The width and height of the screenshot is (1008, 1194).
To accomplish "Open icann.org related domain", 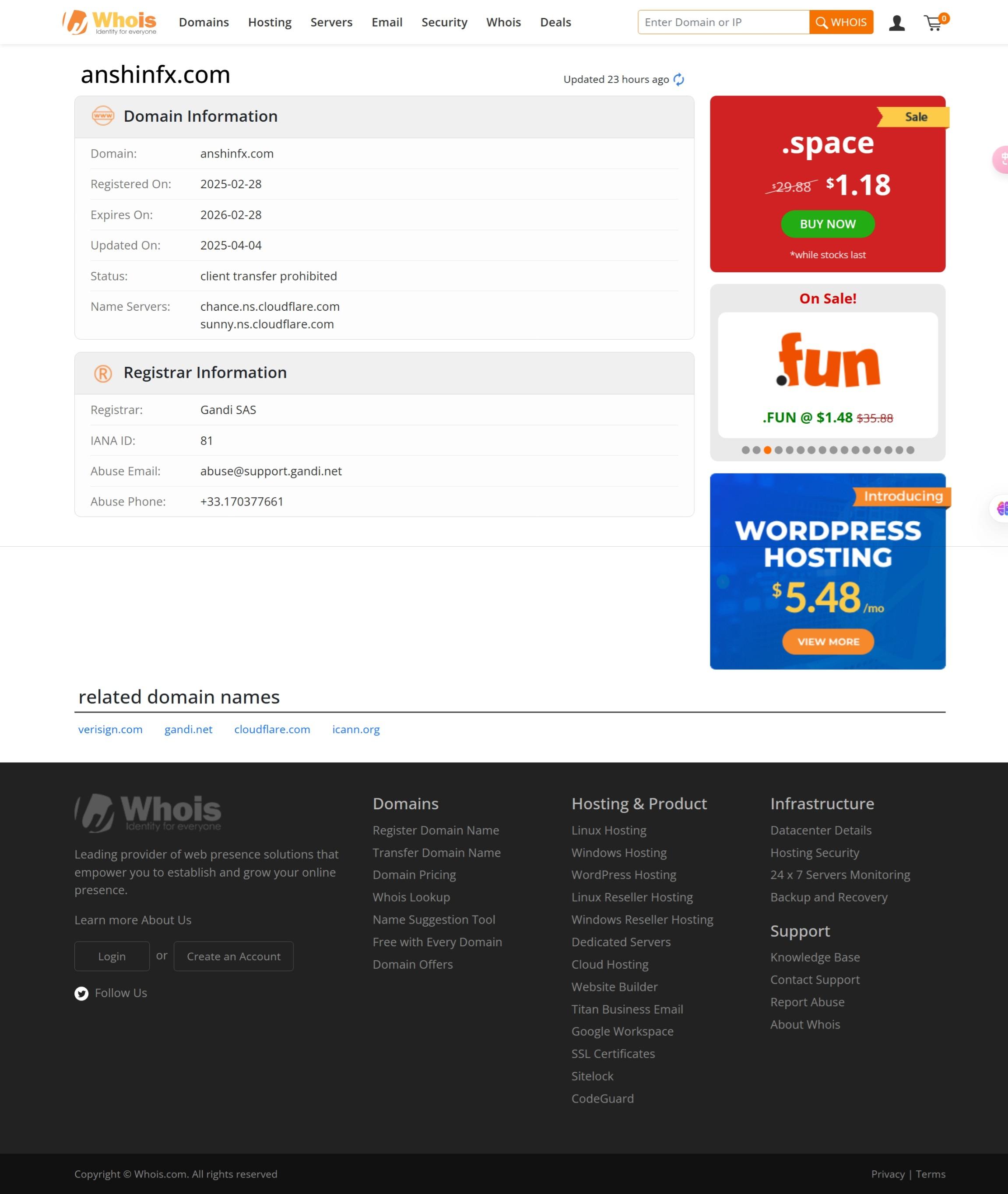I will [x=356, y=730].
